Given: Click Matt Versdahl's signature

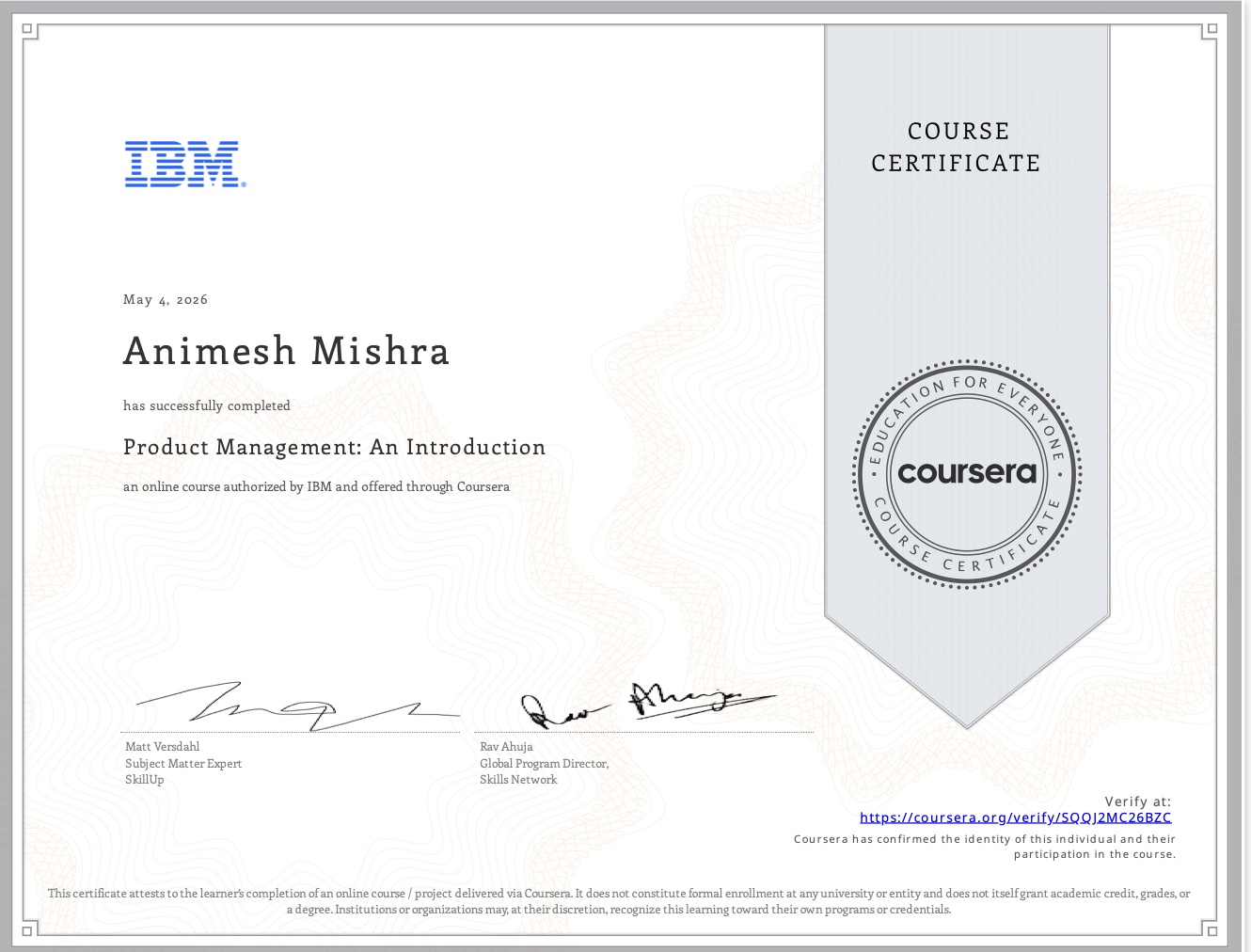Looking at the screenshot, I should pos(298,706).
